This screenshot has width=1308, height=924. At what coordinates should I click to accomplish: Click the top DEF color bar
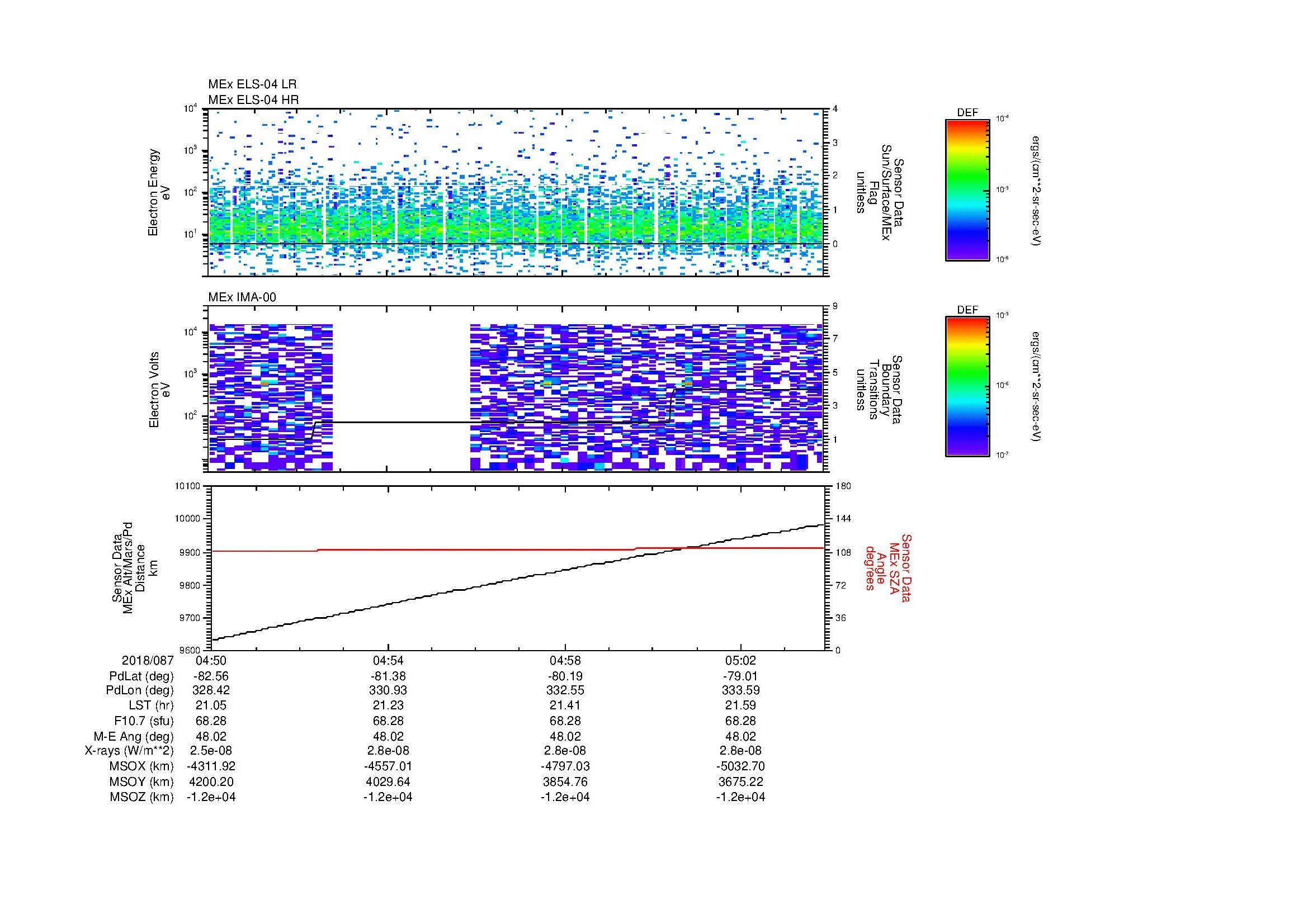point(967,189)
